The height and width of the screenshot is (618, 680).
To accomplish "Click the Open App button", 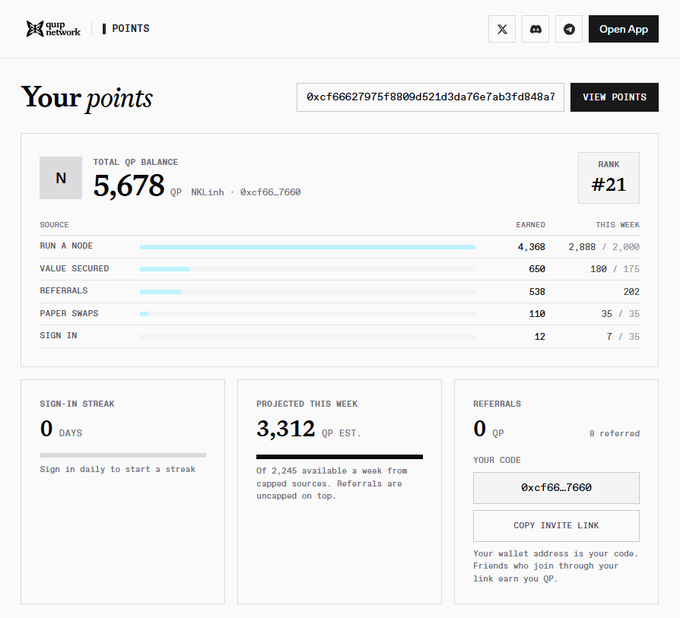I will tap(623, 29).
